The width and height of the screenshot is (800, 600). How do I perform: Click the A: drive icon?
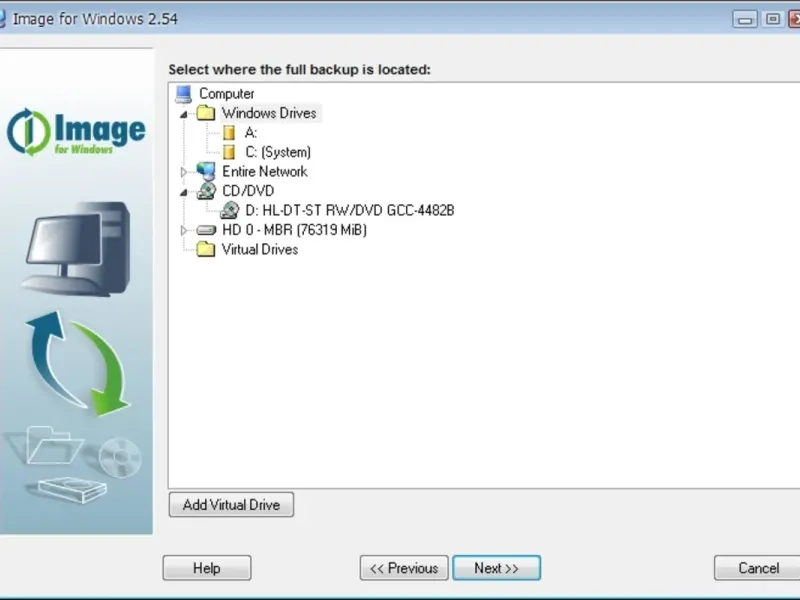pyautogui.click(x=229, y=133)
